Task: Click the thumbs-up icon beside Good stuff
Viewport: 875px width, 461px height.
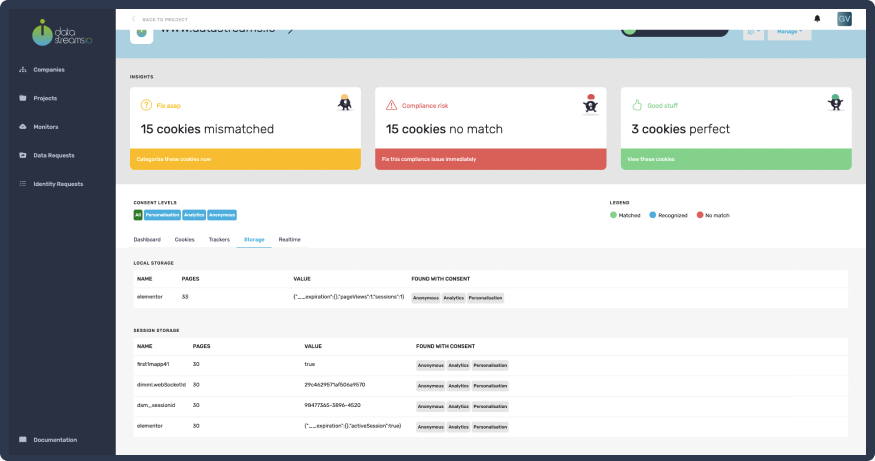Action: tap(637, 105)
